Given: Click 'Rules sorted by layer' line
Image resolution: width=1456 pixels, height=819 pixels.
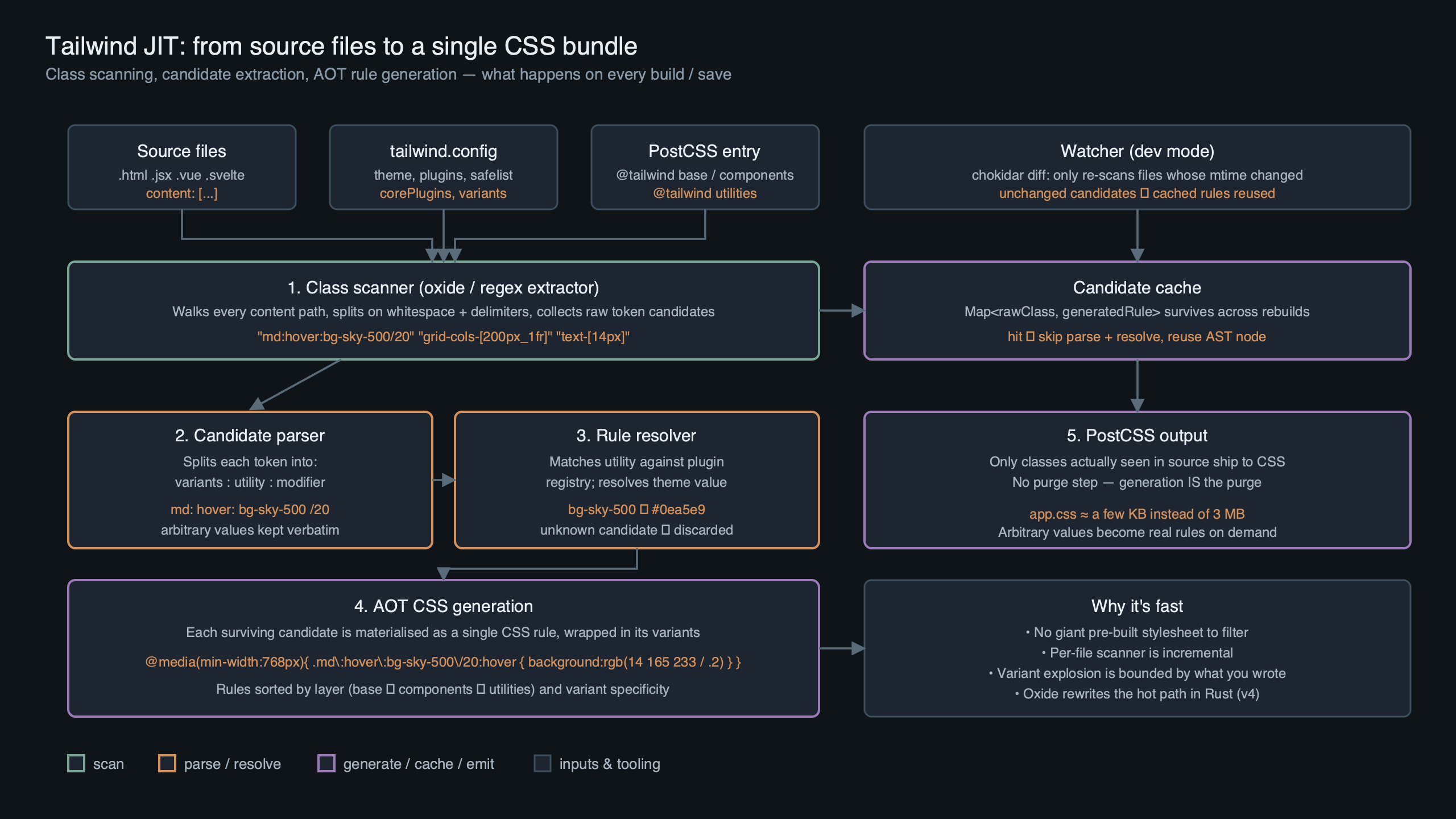Looking at the screenshot, I should pos(443,689).
